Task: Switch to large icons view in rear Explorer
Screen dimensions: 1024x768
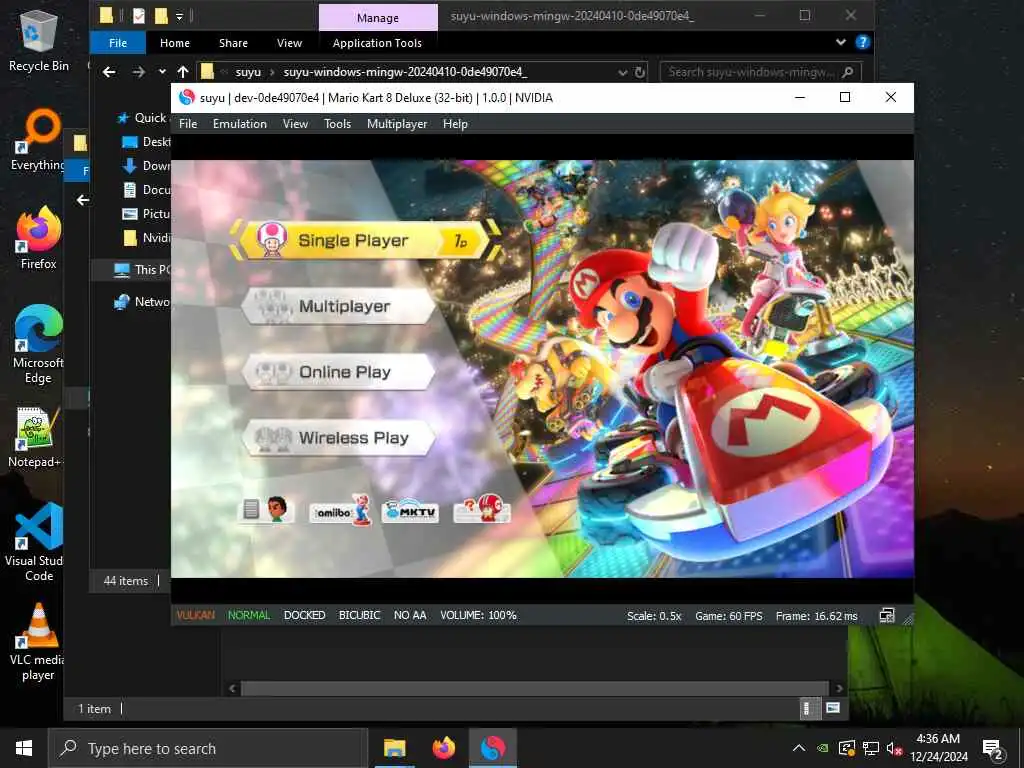Action: 833,708
